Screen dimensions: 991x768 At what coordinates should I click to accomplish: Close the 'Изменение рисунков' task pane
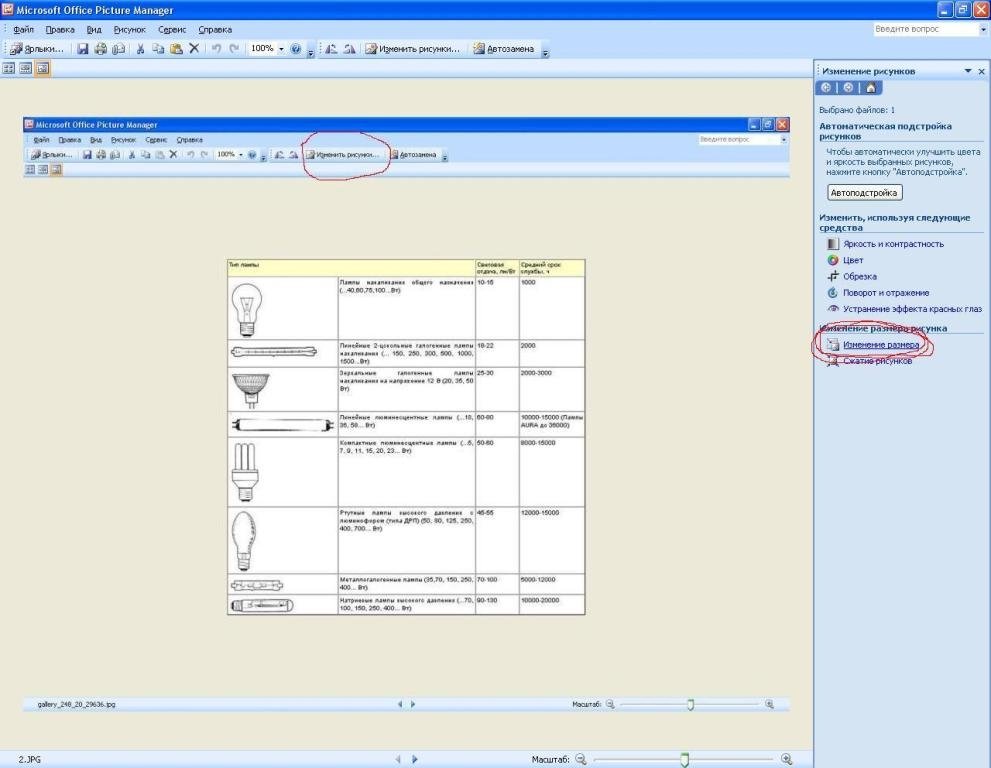coord(982,71)
